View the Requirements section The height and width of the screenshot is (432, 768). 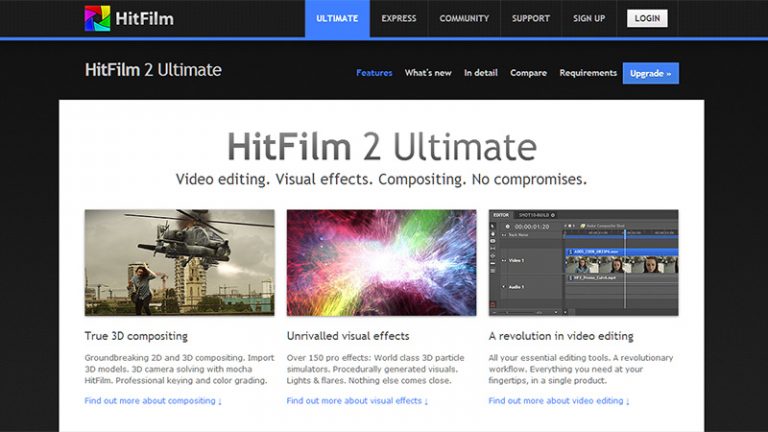click(x=588, y=73)
